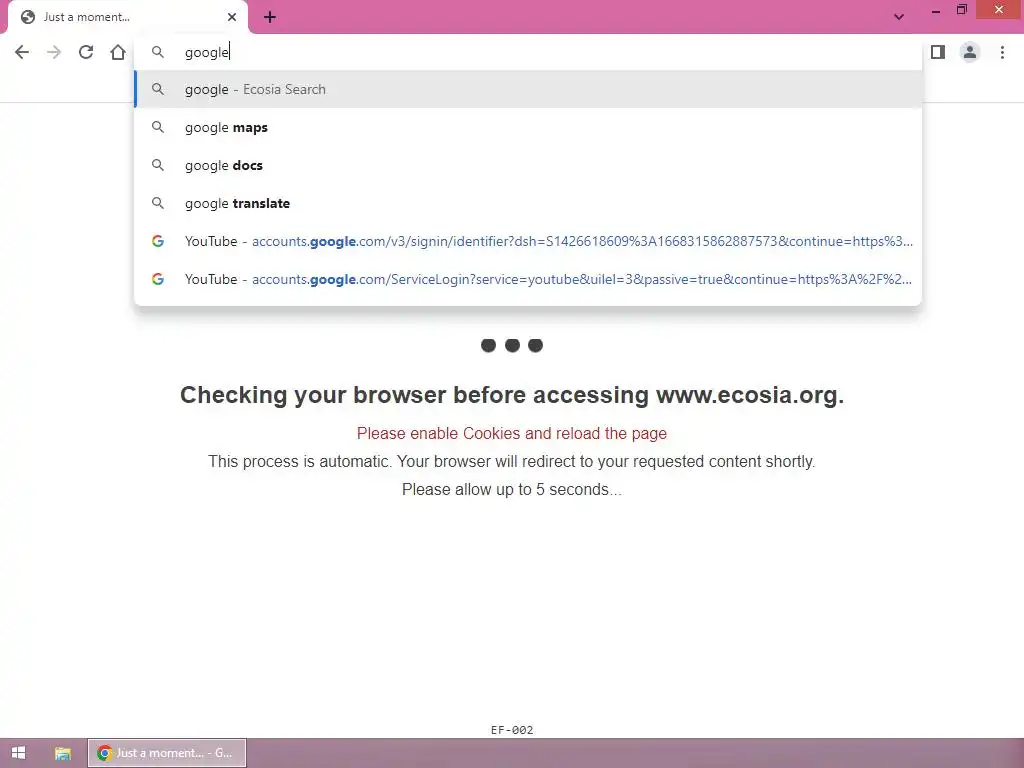Click the search icon in the address bar
This screenshot has height=768, width=1024.
point(157,52)
